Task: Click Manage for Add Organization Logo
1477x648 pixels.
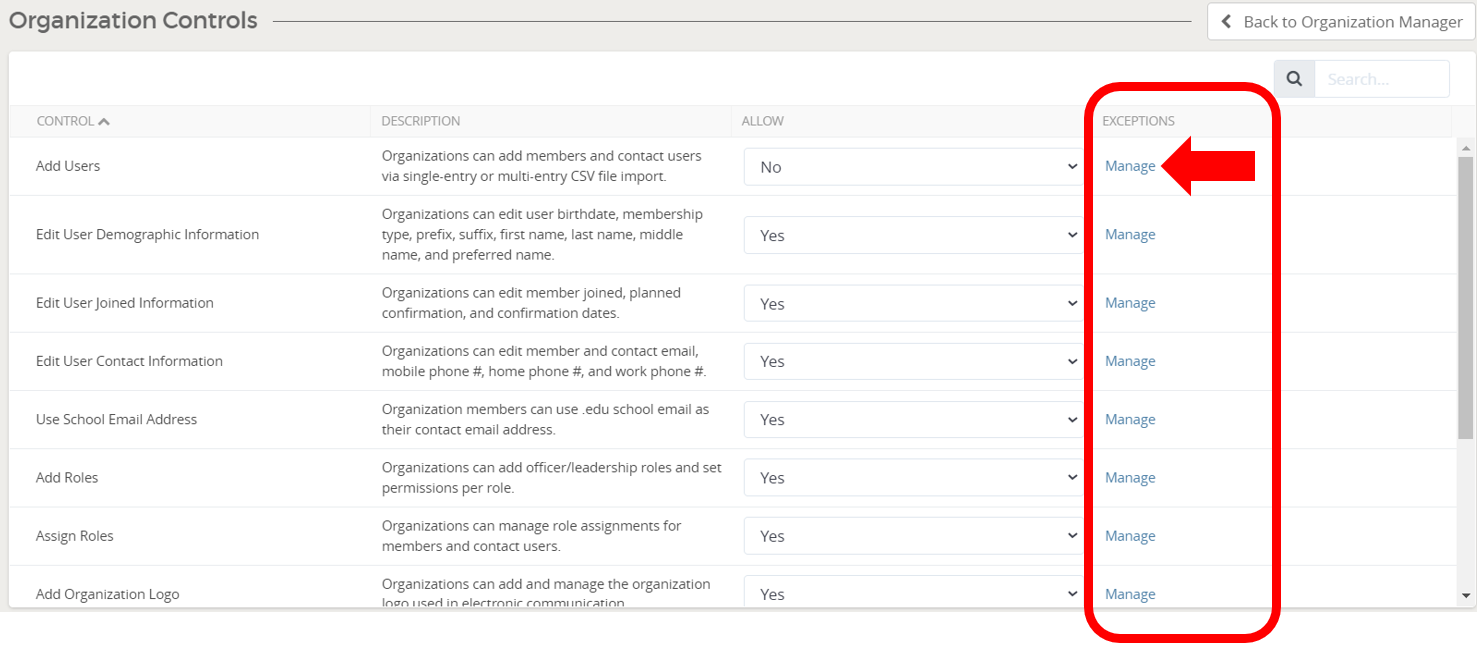Action: click(1130, 593)
